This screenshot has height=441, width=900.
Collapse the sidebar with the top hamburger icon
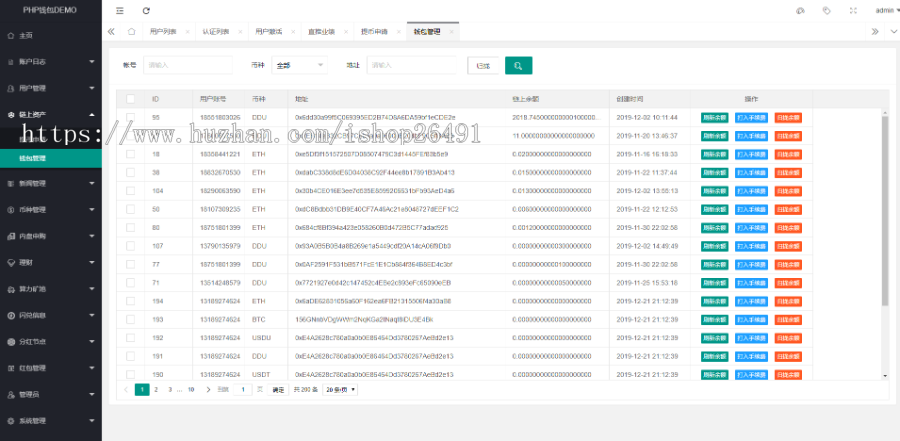click(119, 10)
